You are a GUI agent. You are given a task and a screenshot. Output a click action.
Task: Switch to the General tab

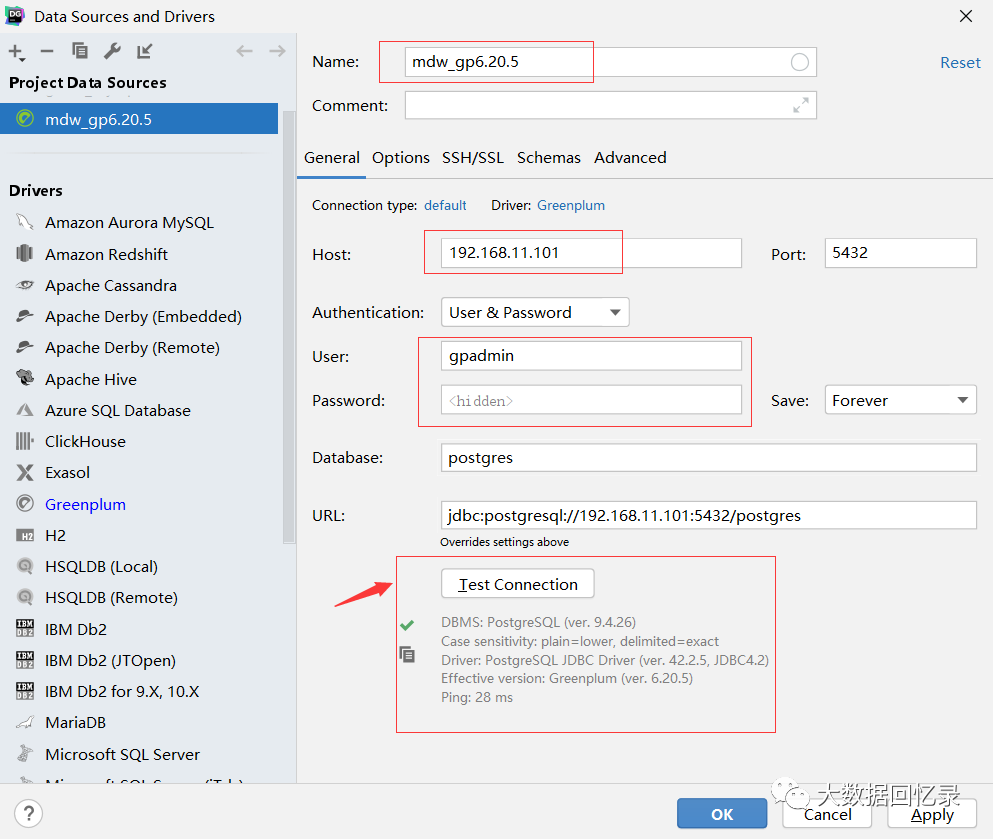coord(331,158)
